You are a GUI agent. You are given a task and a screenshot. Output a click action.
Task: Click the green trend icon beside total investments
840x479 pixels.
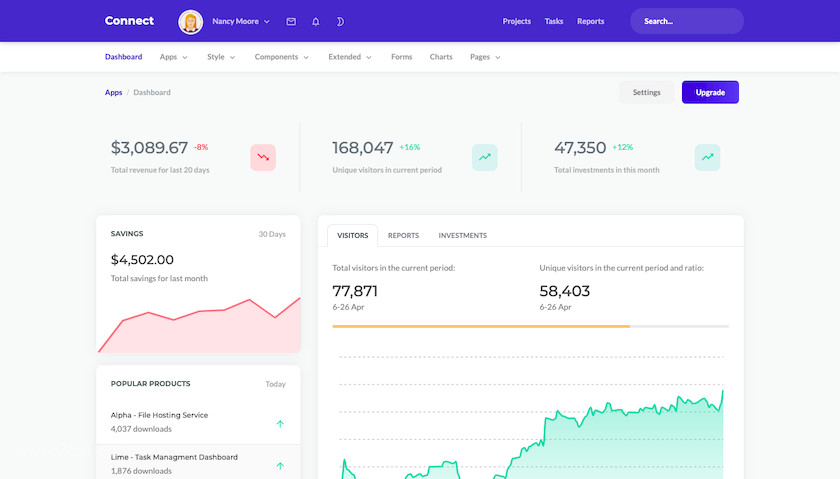tap(708, 158)
